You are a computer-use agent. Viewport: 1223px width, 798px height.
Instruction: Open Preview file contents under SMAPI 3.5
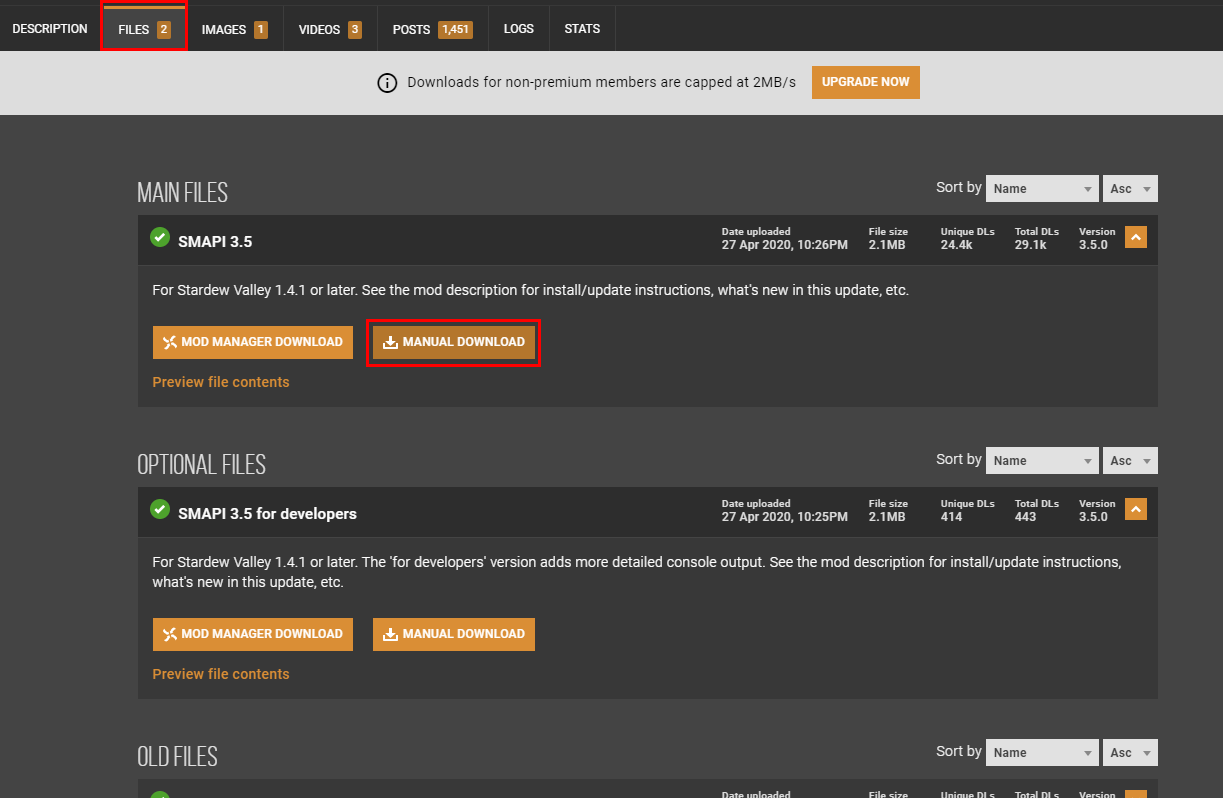(x=221, y=382)
